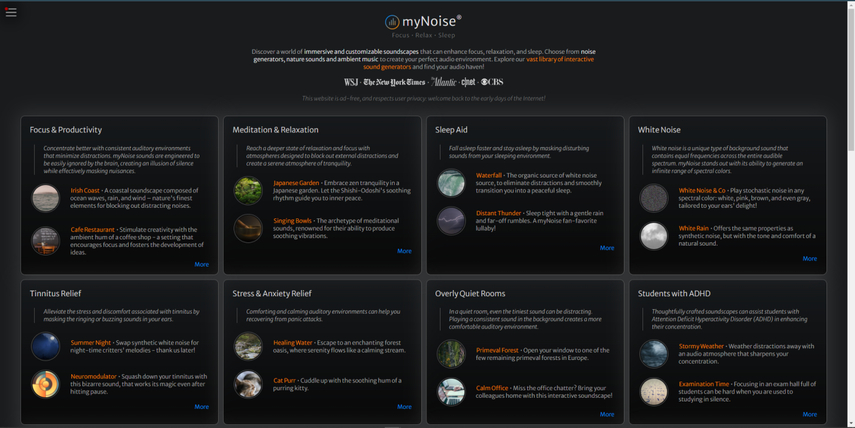Click More in the White Noise card
855x428 pixels.
click(x=810, y=259)
